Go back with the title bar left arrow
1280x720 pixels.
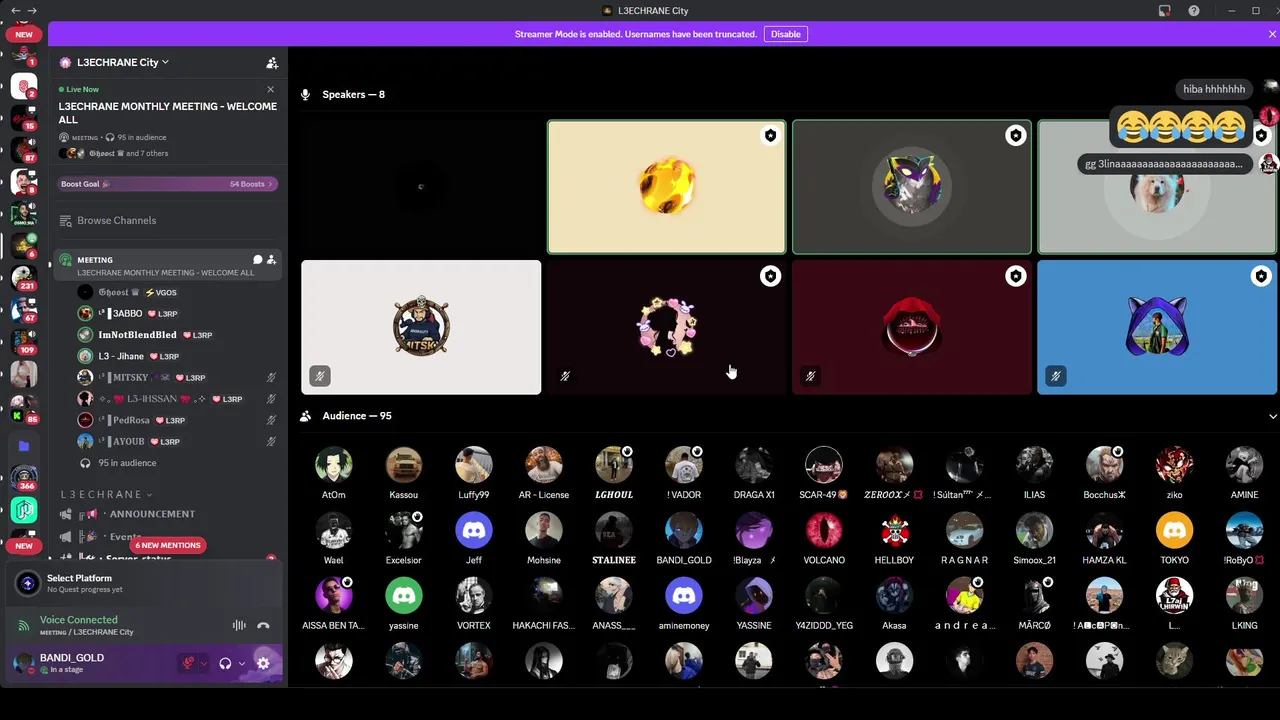click(15, 10)
